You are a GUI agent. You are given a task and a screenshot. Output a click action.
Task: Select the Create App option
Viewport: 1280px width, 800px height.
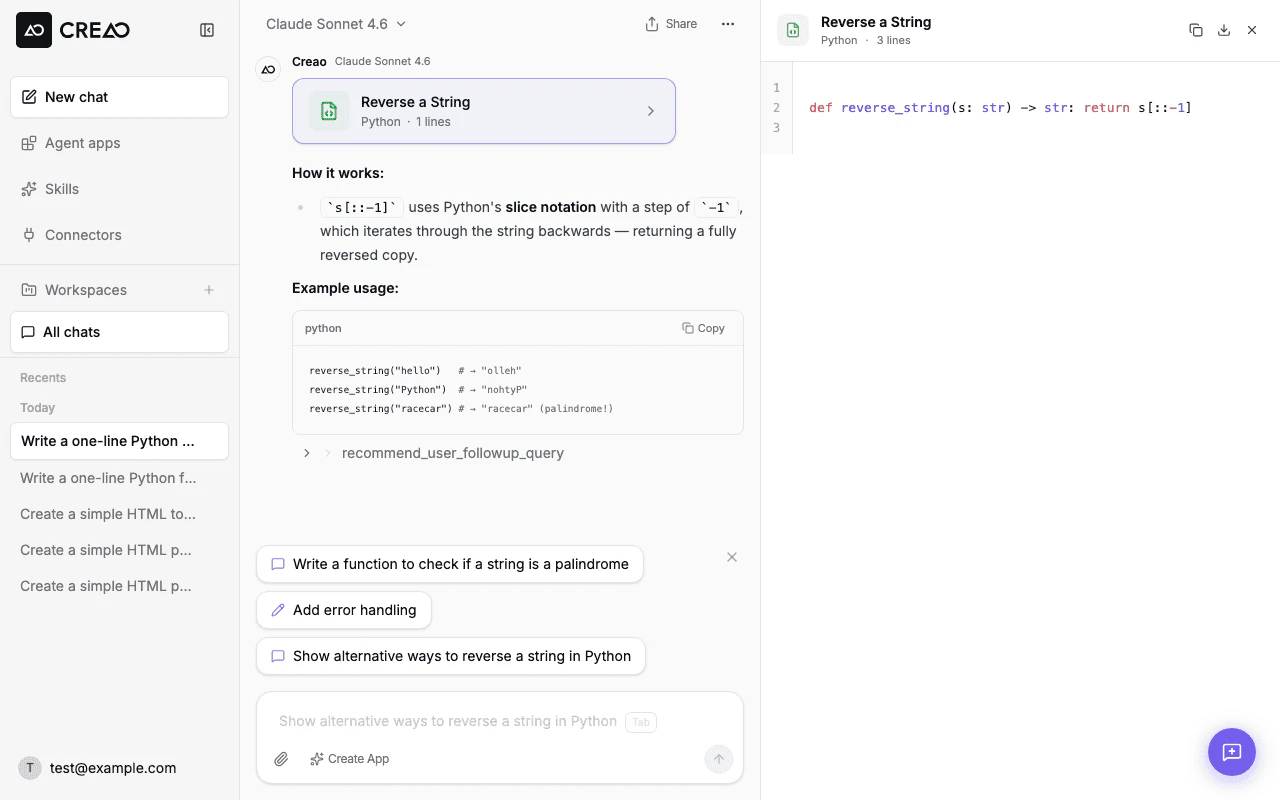point(349,759)
